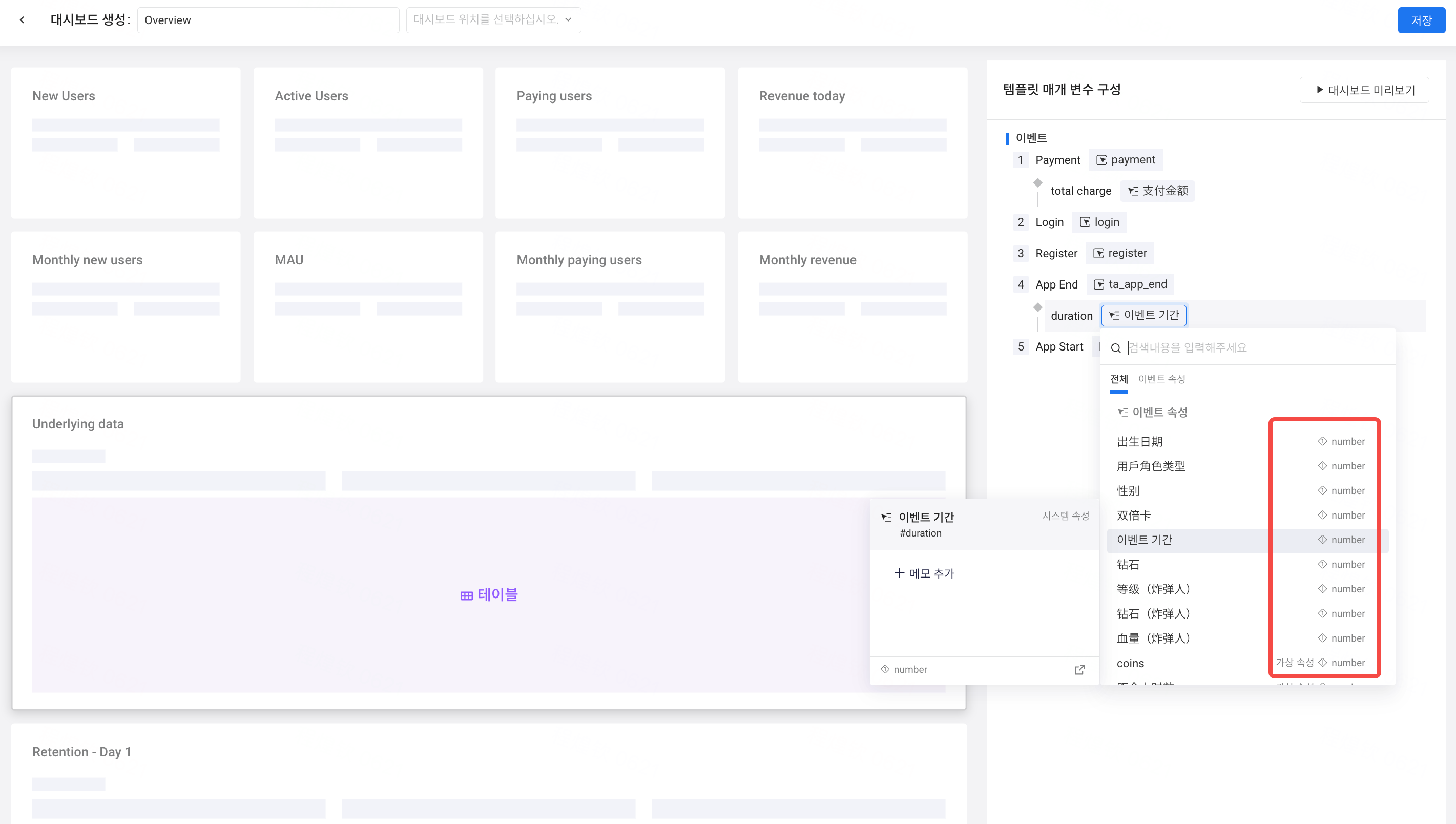The width and height of the screenshot is (1456, 824).
Task: Select the highlighted 이벤트 기간 list item
Action: (1247, 540)
